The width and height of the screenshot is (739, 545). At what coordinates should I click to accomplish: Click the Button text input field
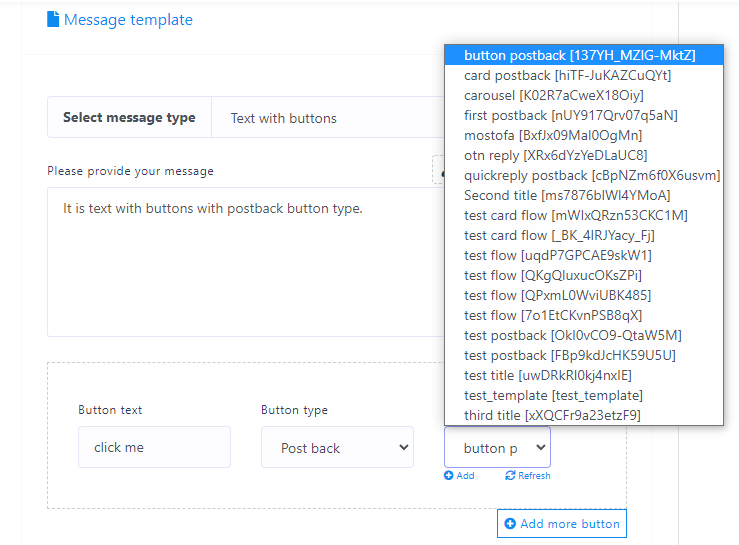point(154,447)
